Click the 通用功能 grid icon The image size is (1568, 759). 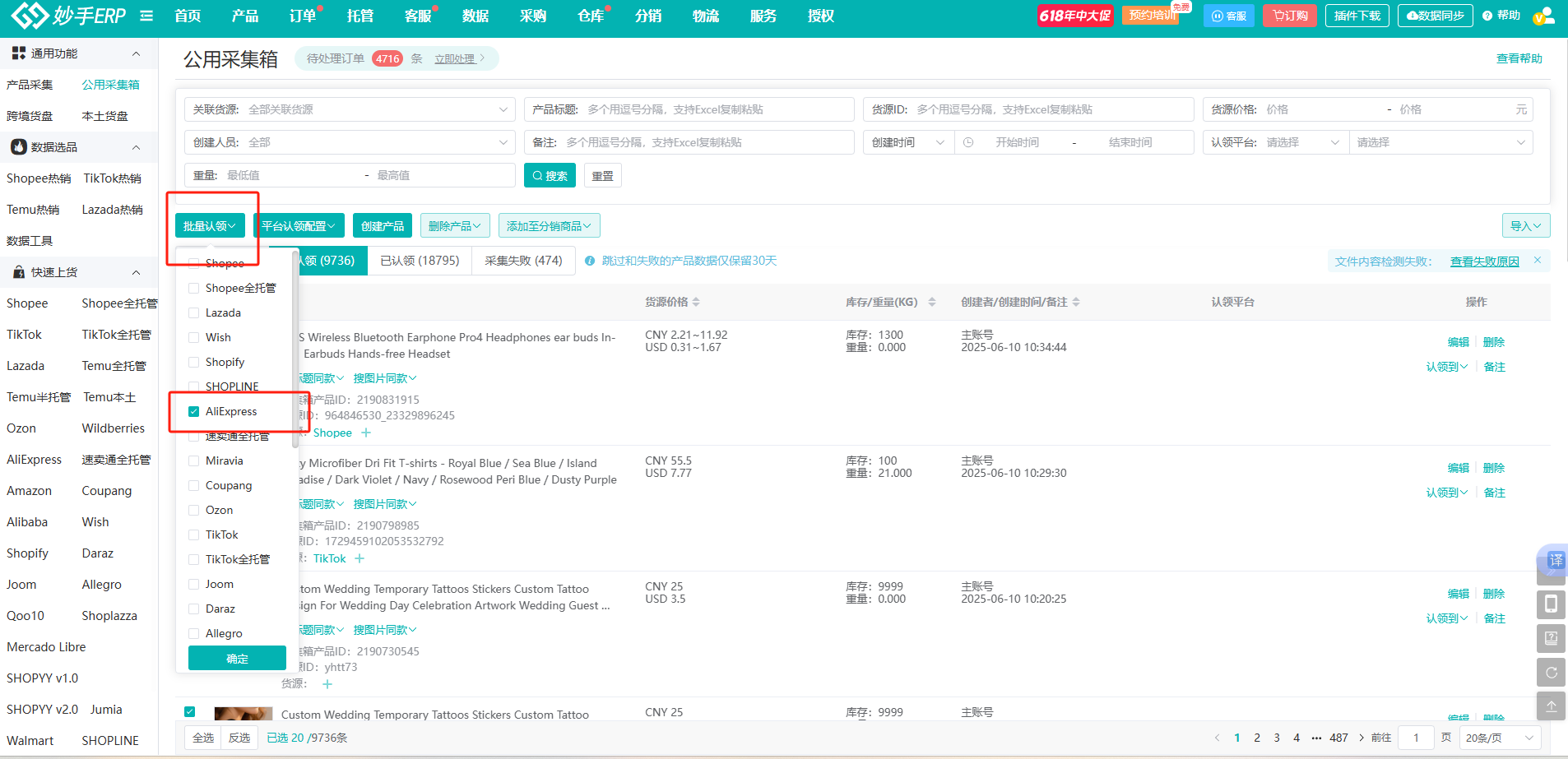coord(18,53)
